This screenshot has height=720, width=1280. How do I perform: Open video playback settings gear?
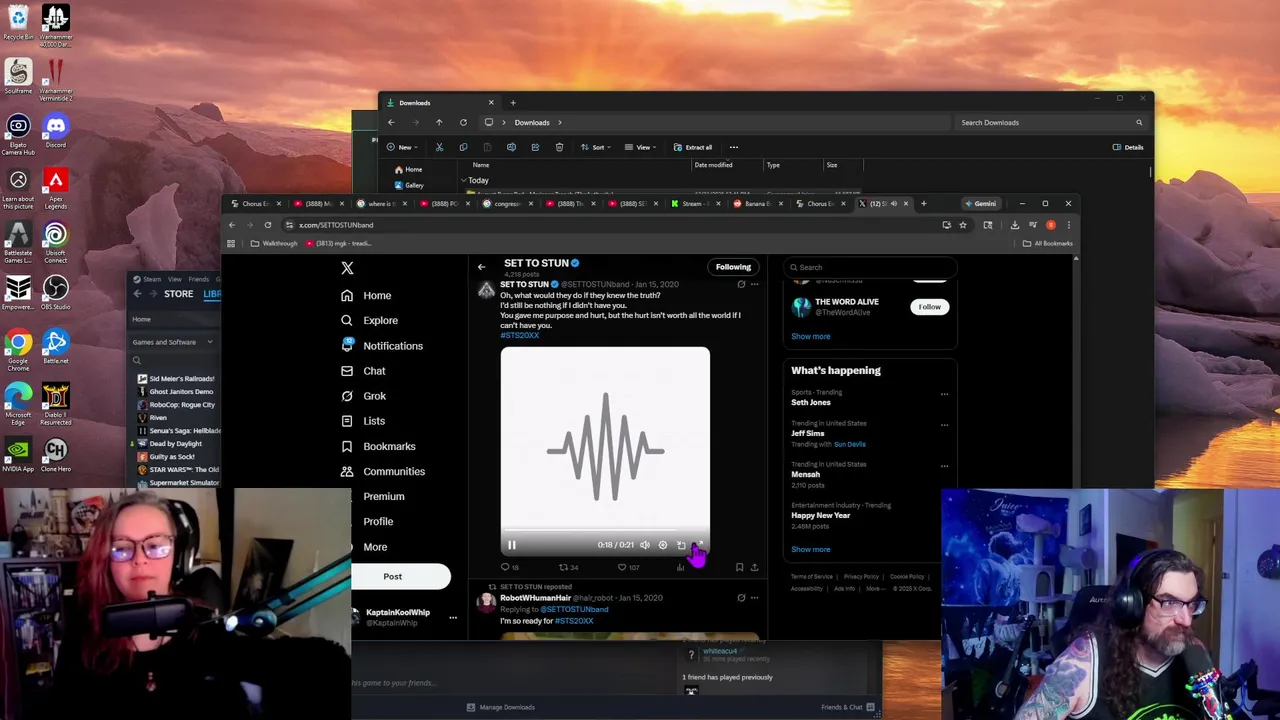(x=662, y=545)
